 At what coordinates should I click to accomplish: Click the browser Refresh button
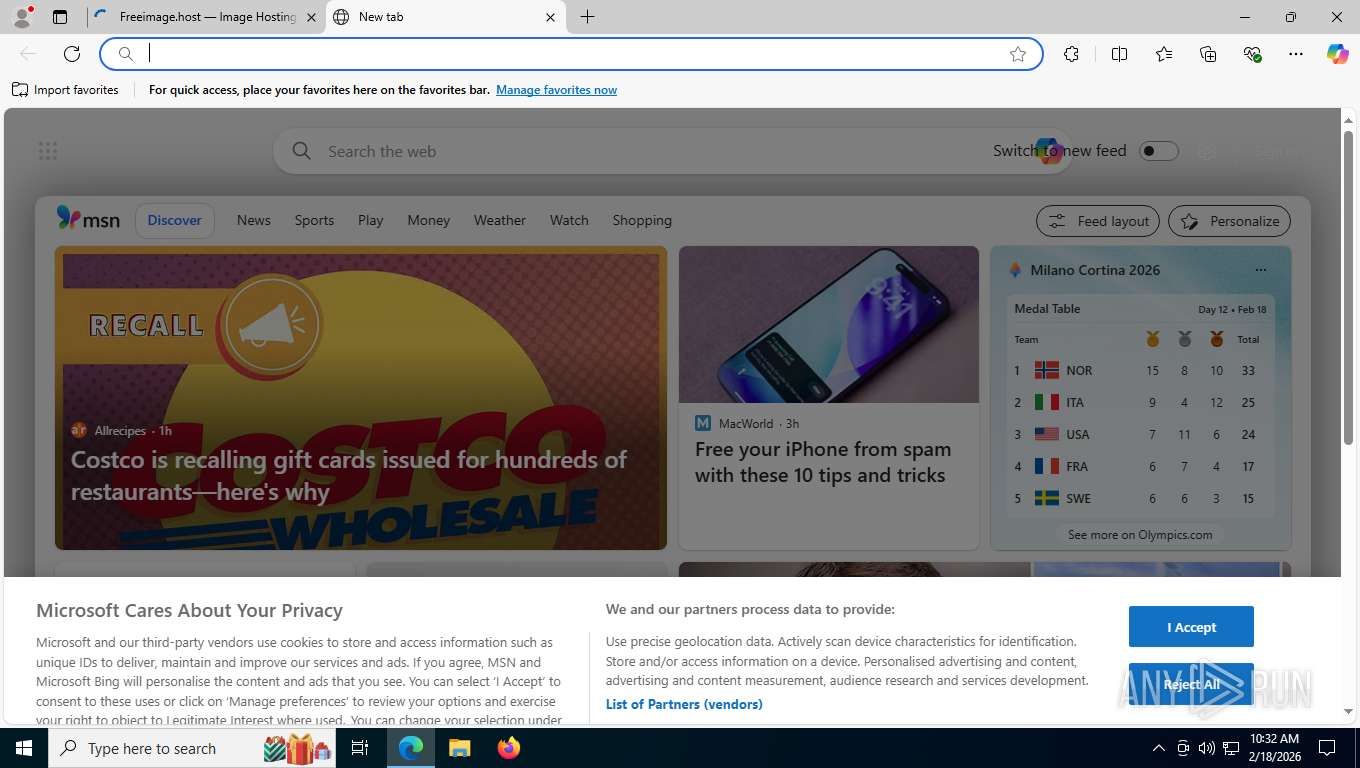click(72, 54)
